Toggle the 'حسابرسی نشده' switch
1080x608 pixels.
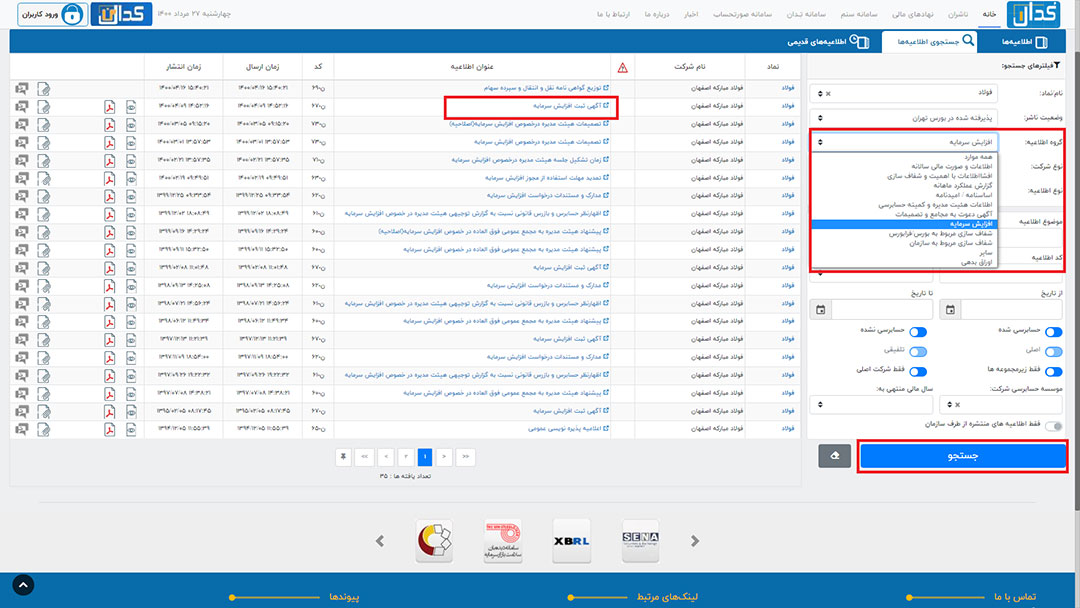917,332
